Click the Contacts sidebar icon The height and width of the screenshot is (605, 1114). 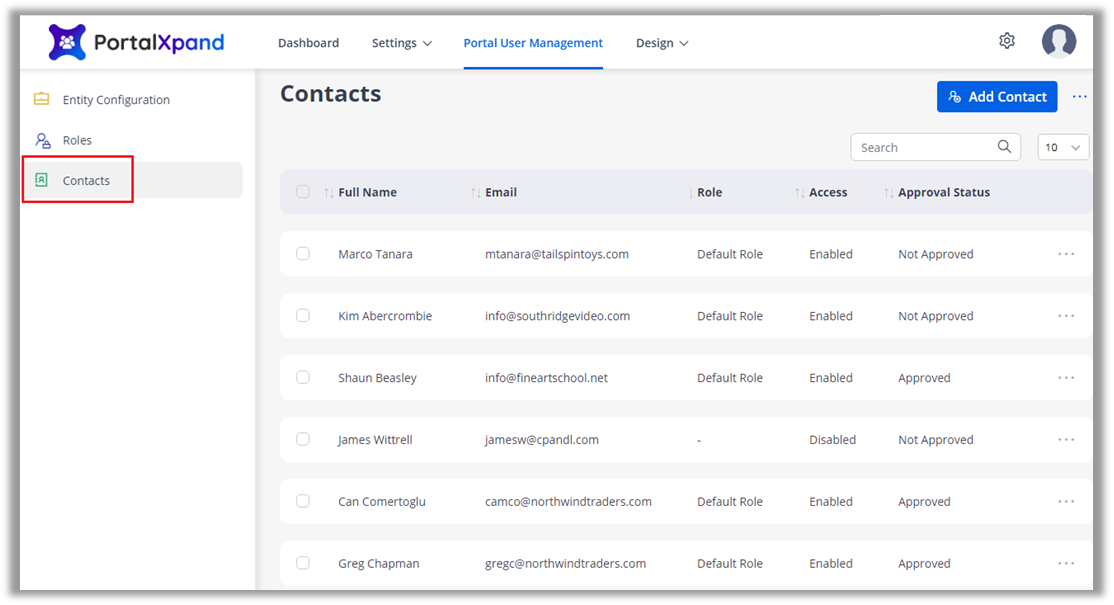point(41,180)
